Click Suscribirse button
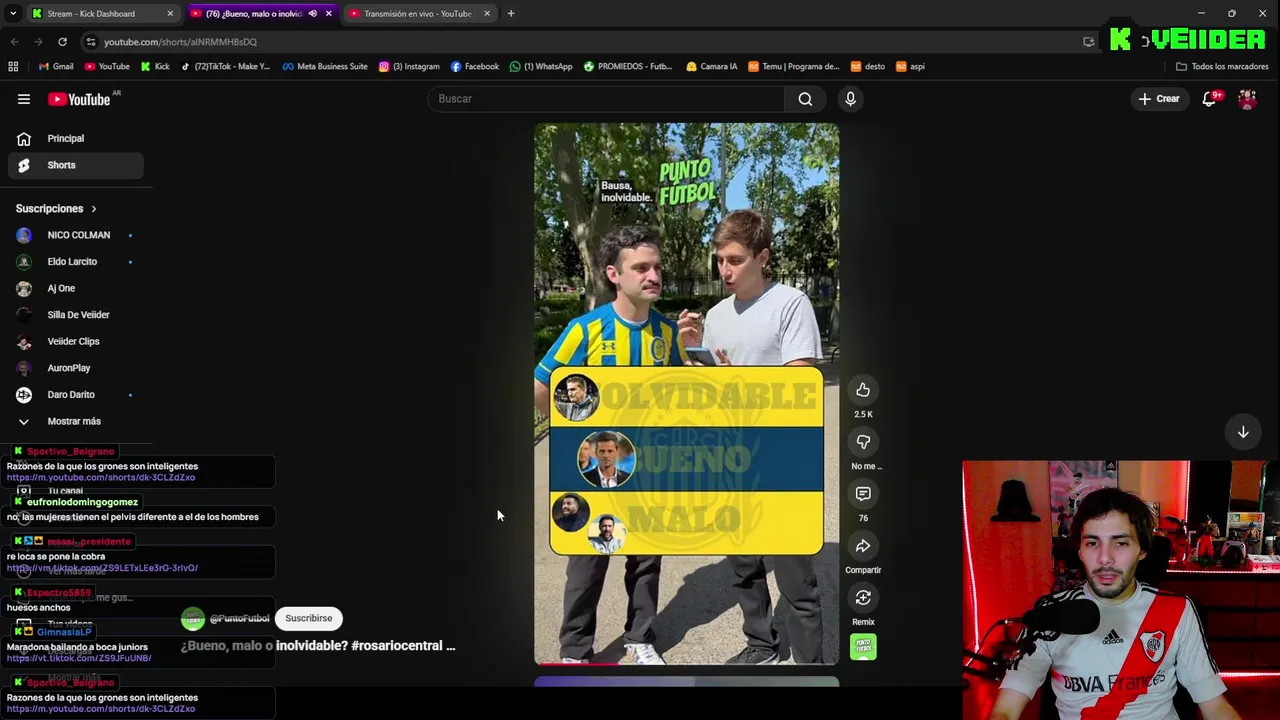 (308, 619)
